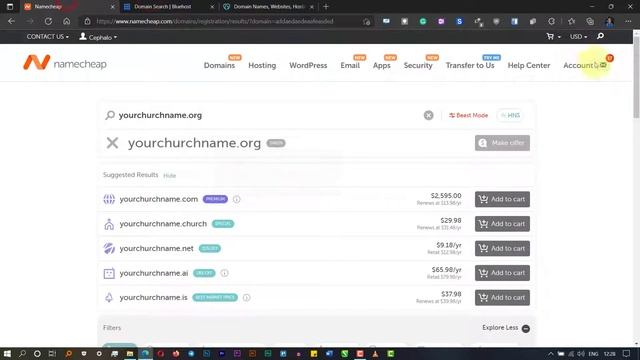640x360 pixels.
Task: Click the account notification mail icon
Action: (603, 65)
